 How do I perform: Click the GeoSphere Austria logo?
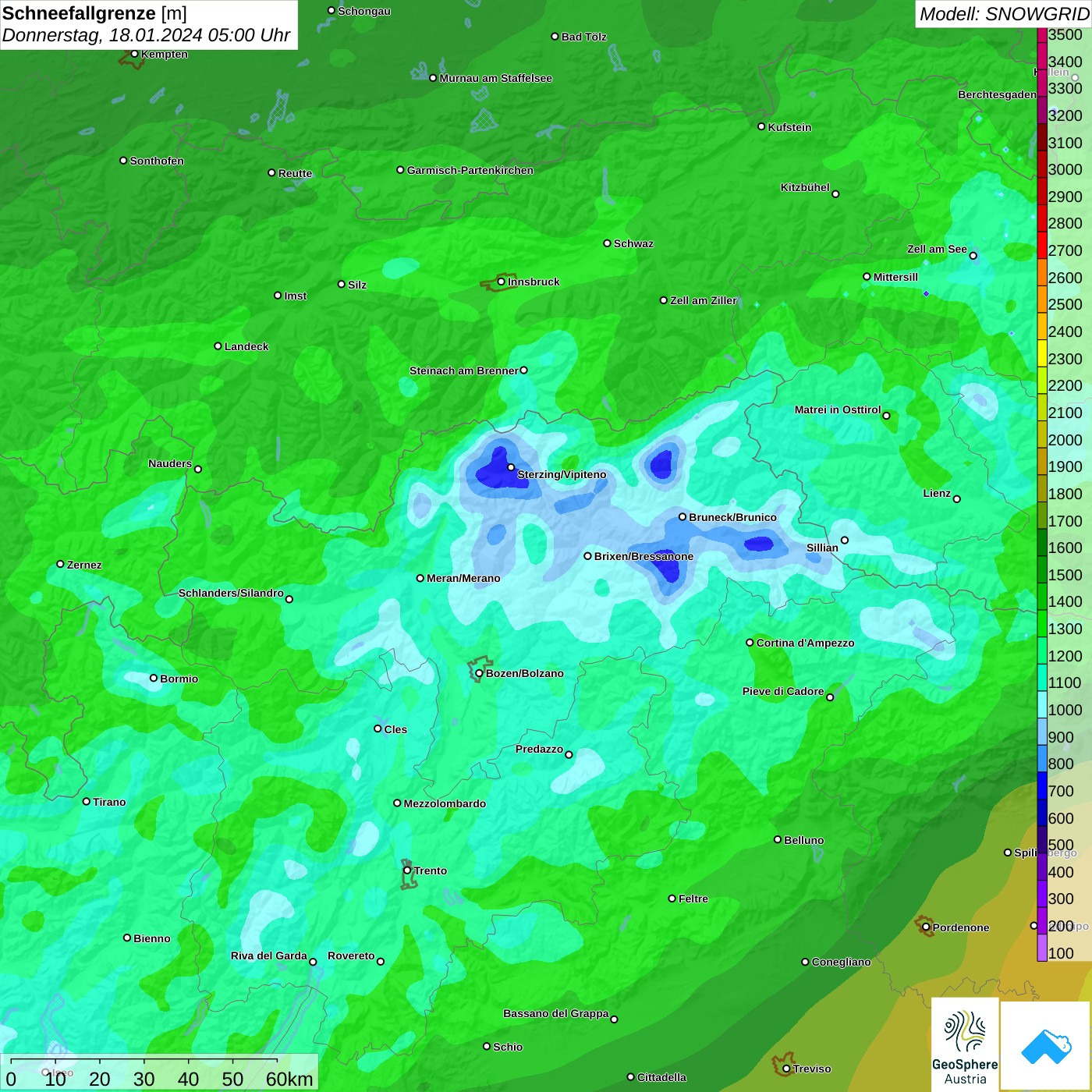pyautogui.click(x=965, y=1045)
